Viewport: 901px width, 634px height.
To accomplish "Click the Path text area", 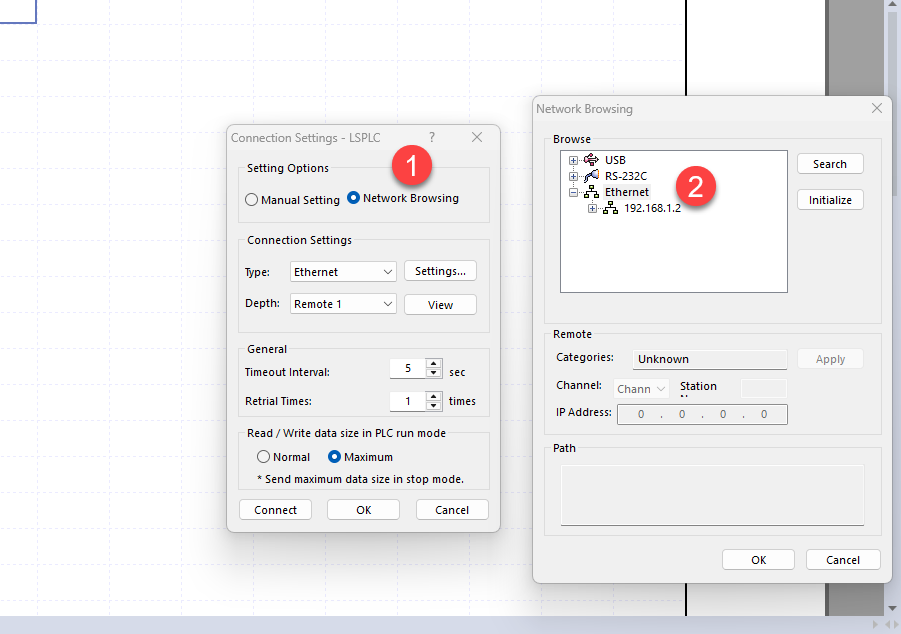I will pos(712,495).
